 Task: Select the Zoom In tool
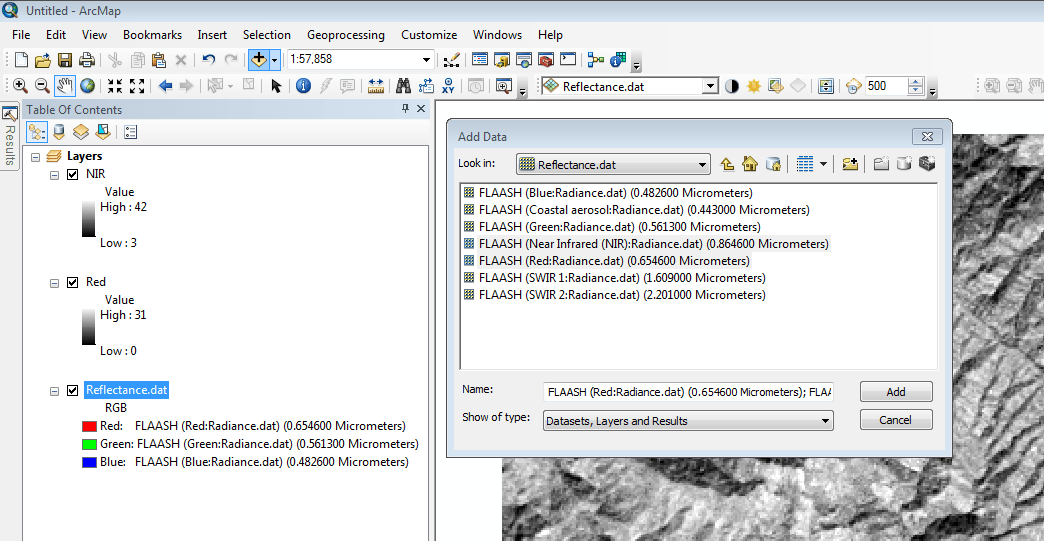[x=20, y=86]
